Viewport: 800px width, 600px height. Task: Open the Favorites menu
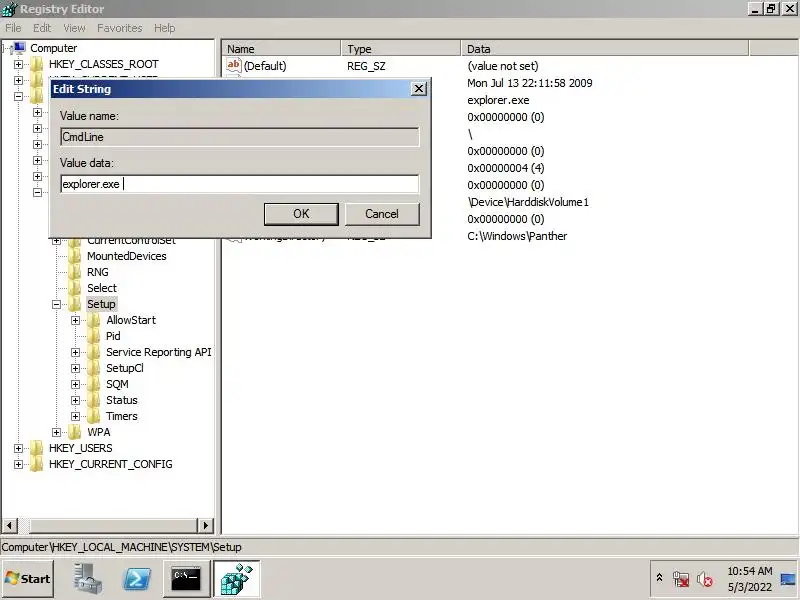tap(120, 28)
